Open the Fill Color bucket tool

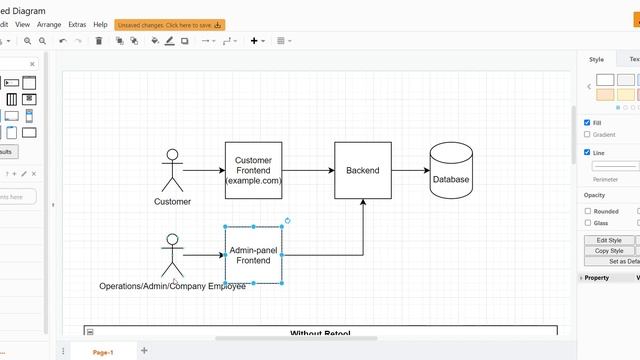[x=155, y=40]
